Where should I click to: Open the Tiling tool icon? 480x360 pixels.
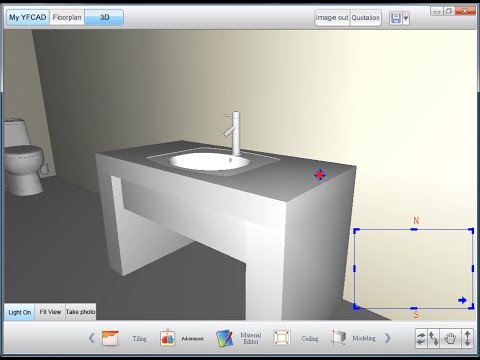tap(110, 338)
